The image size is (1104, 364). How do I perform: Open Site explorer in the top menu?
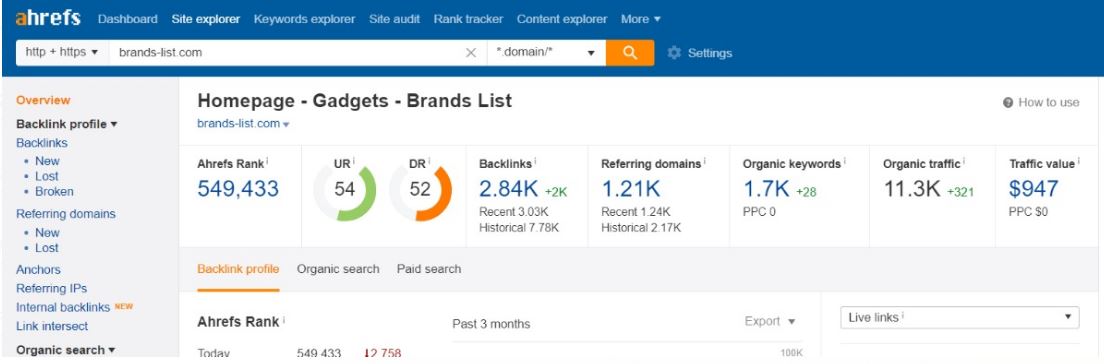pyautogui.click(x=206, y=19)
